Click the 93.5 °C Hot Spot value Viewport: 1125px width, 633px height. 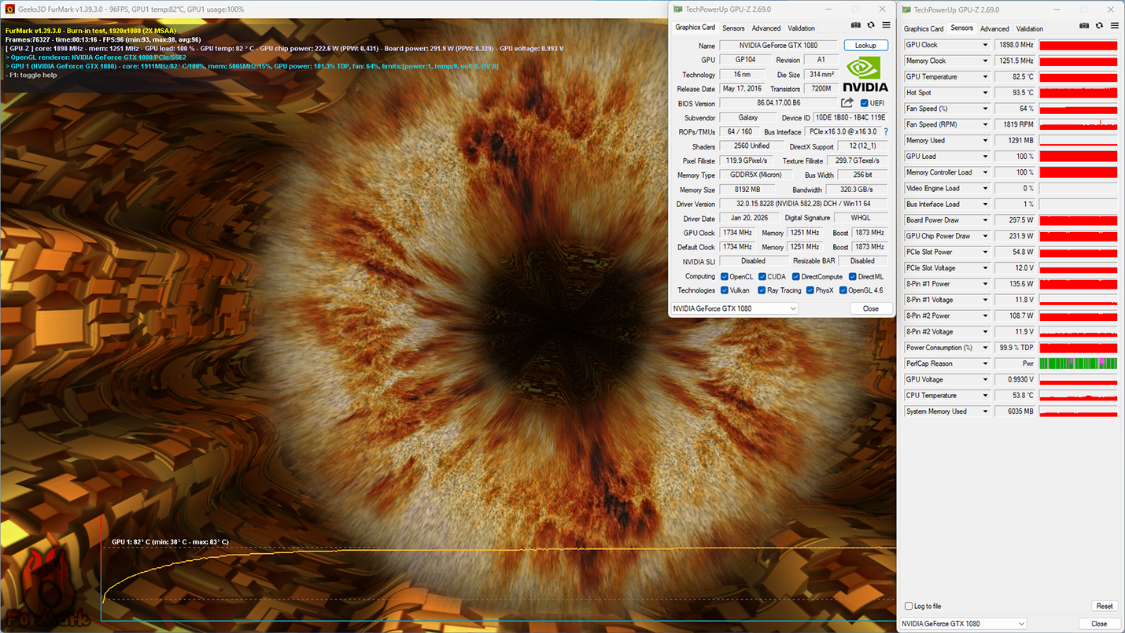[x=1015, y=93]
